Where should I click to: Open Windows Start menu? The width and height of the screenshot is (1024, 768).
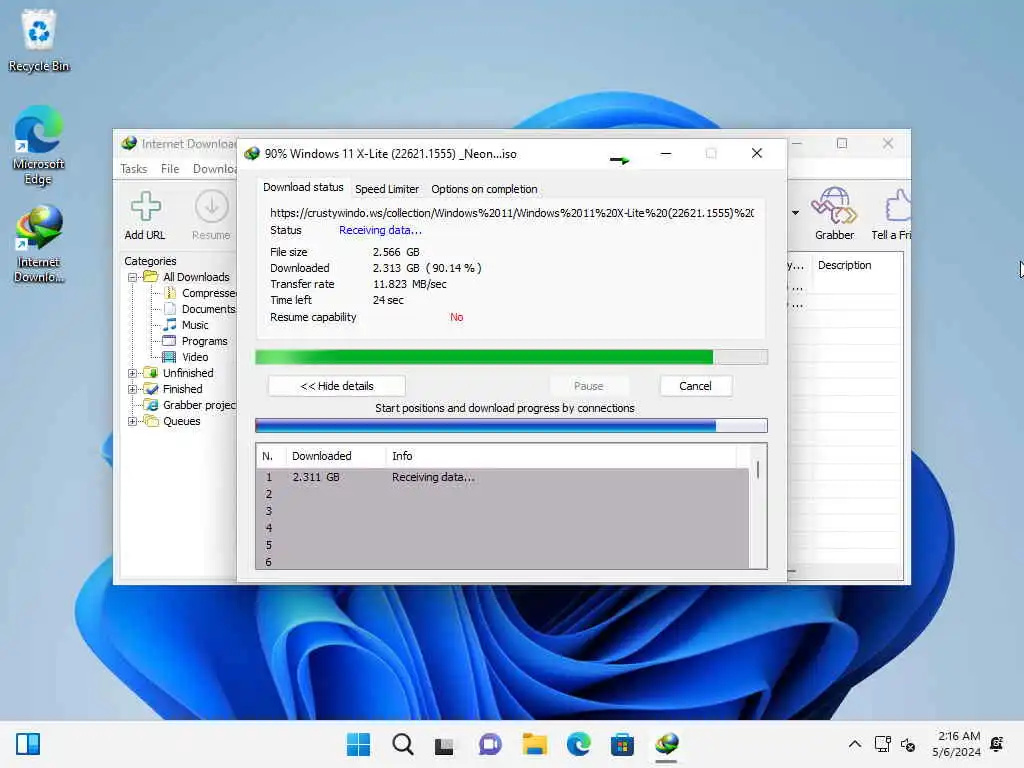pyautogui.click(x=358, y=744)
